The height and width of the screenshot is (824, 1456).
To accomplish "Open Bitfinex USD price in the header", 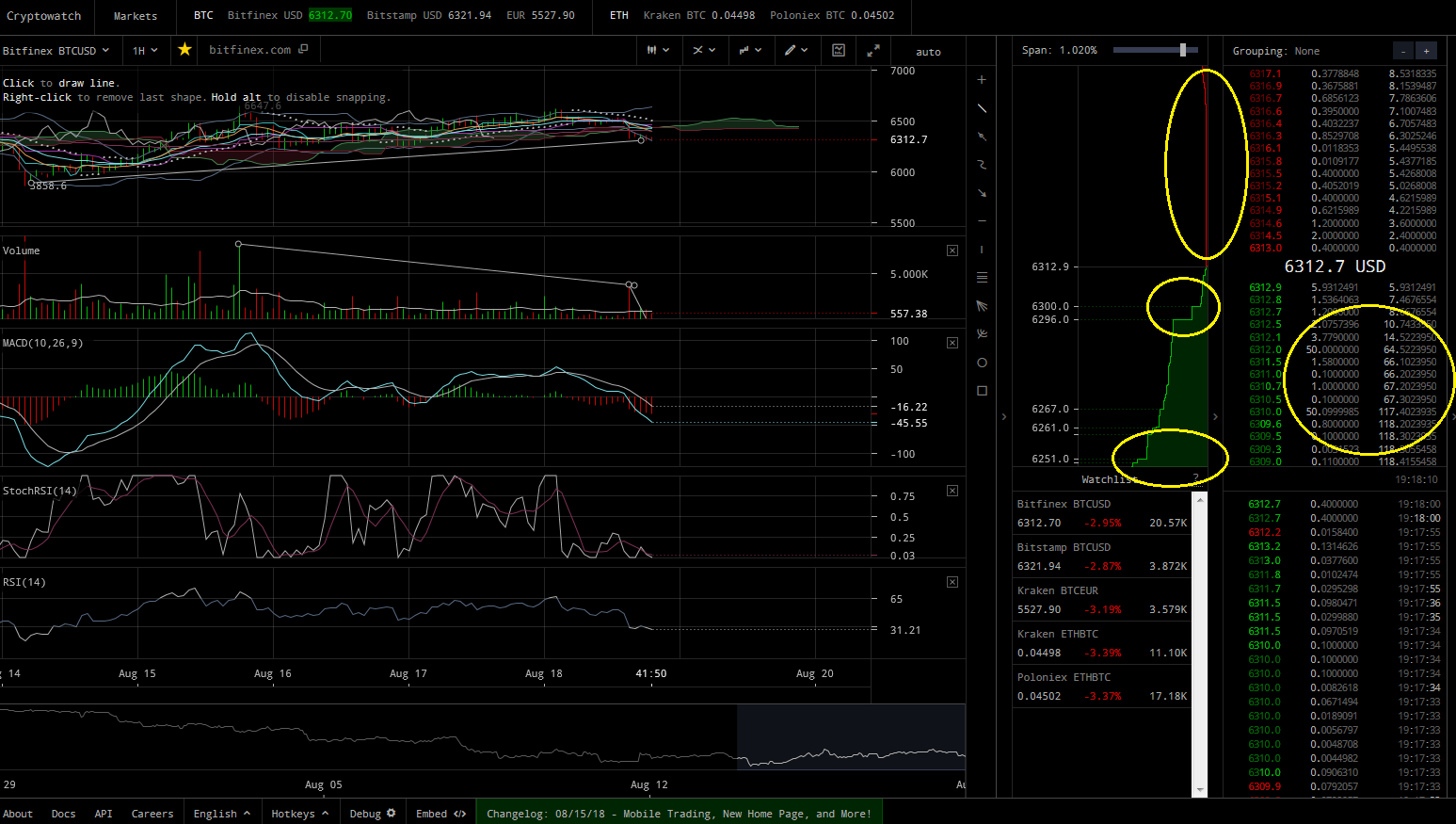I will pos(290,15).
